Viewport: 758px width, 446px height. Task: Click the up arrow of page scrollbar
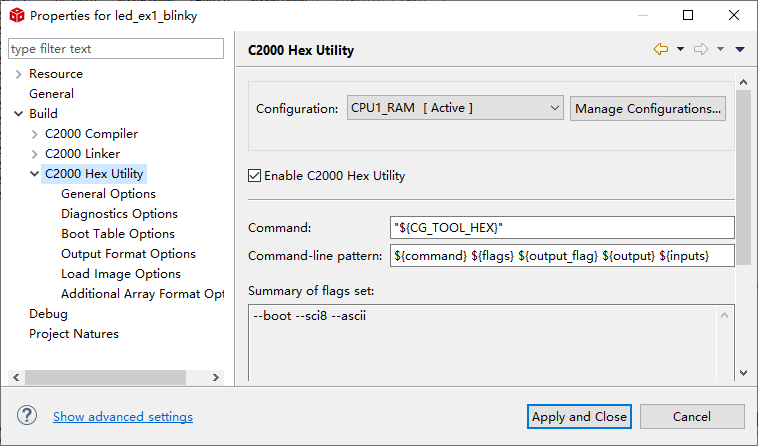pyautogui.click(x=743, y=82)
